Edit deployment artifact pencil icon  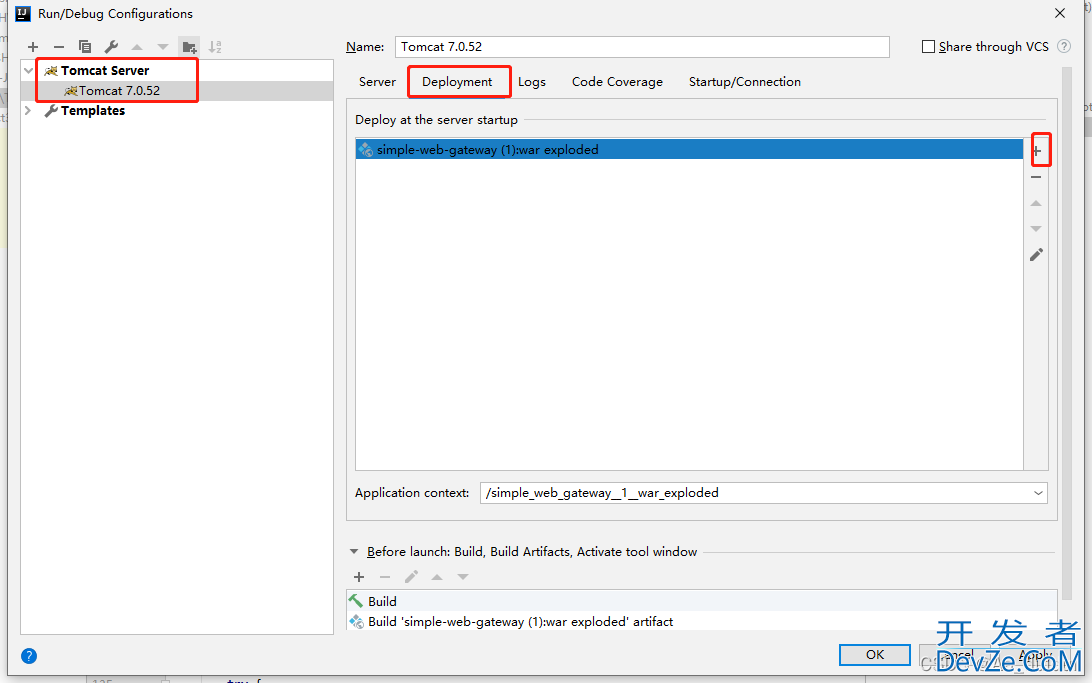(1036, 255)
